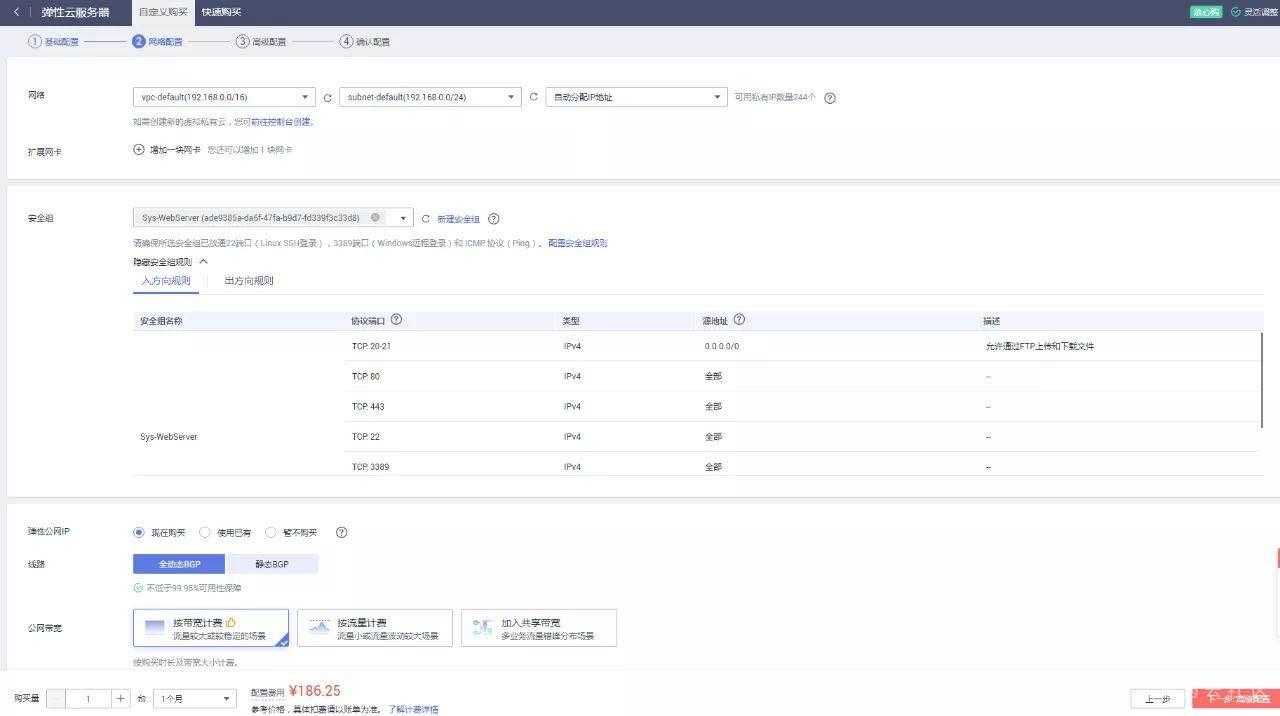Click 弹性云服务器 page title

point(75,12)
